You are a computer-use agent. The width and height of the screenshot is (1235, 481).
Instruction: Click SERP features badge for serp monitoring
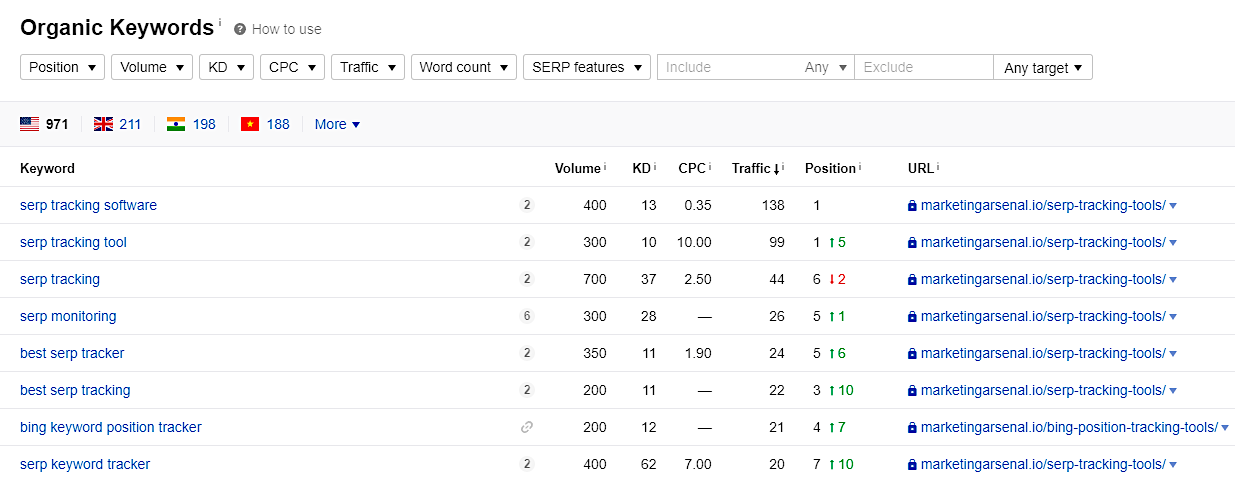tap(527, 316)
